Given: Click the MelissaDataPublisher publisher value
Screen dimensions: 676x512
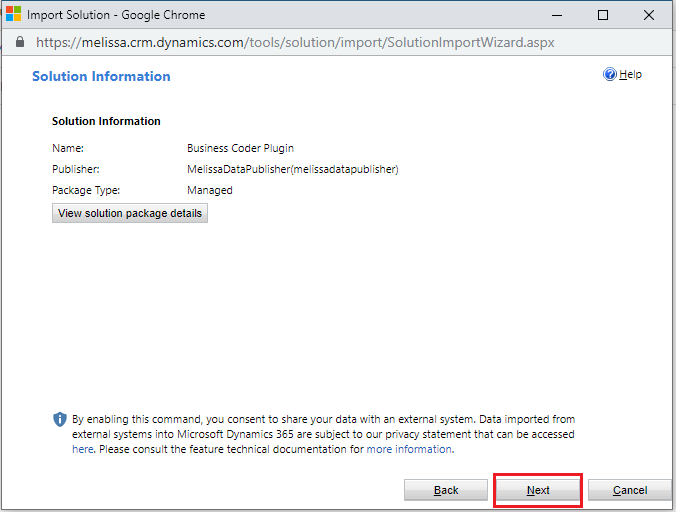Looking at the screenshot, I should [x=292, y=169].
